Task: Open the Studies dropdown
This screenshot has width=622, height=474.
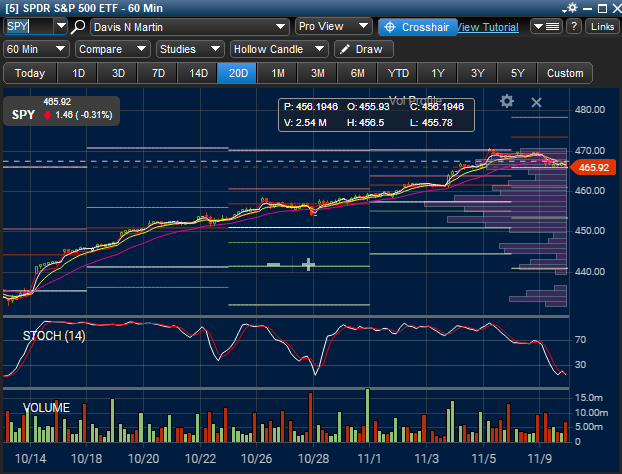Action: click(x=190, y=49)
